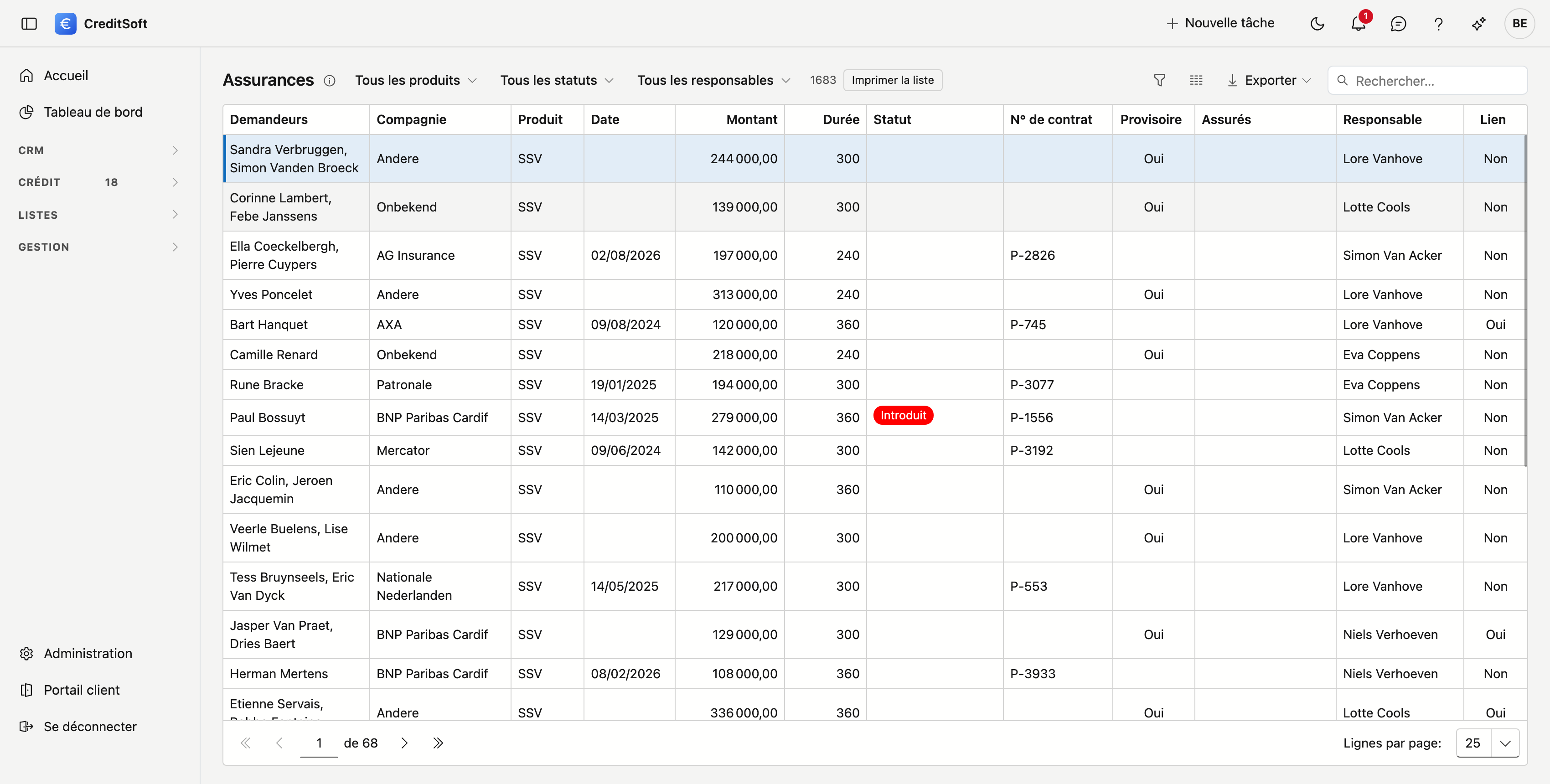
Task: Open the filter funnel icon
Action: 1159,80
